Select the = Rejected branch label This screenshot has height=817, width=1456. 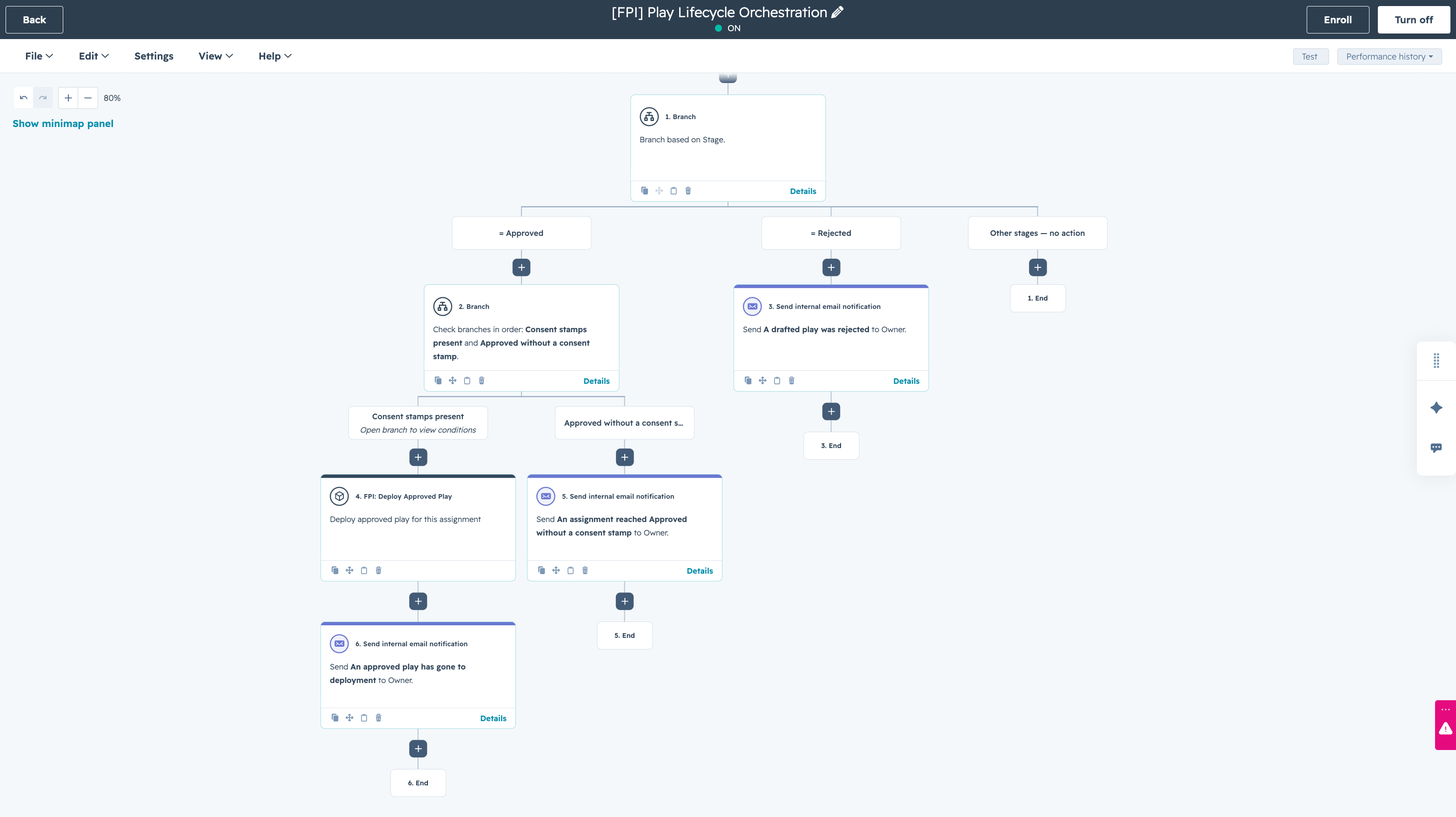(831, 233)
